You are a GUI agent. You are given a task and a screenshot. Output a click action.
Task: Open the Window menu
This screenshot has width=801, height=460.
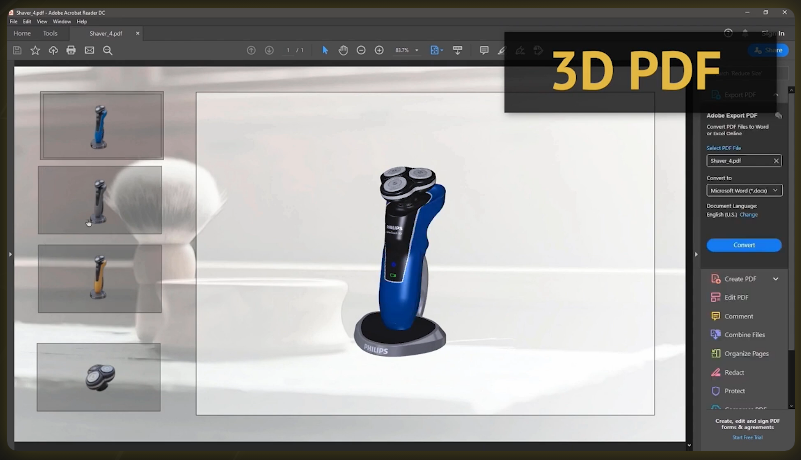[62, 21]
